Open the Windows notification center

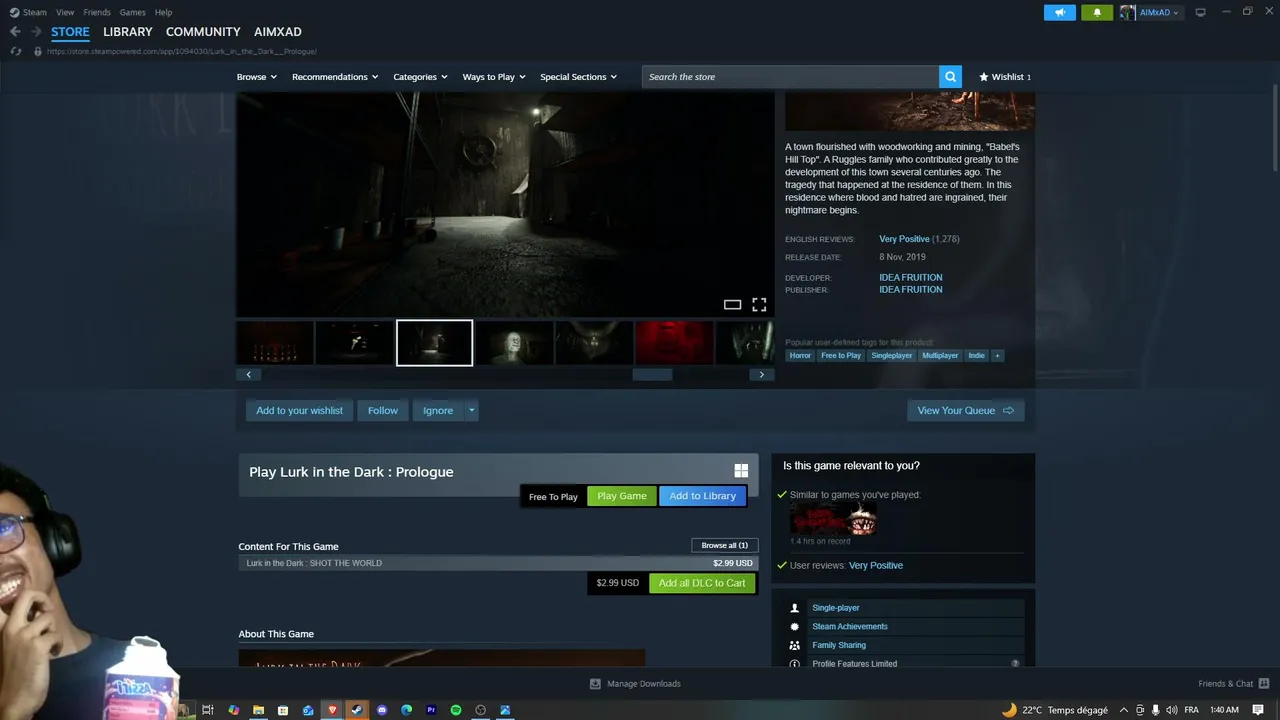(x=1258, y=710)
